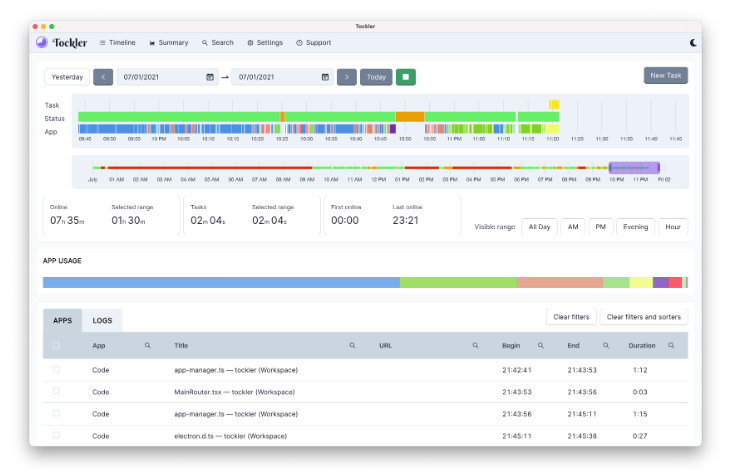Click the Tockler logo icon
Viewport: 732px width, 470px height.
[42, 43]
